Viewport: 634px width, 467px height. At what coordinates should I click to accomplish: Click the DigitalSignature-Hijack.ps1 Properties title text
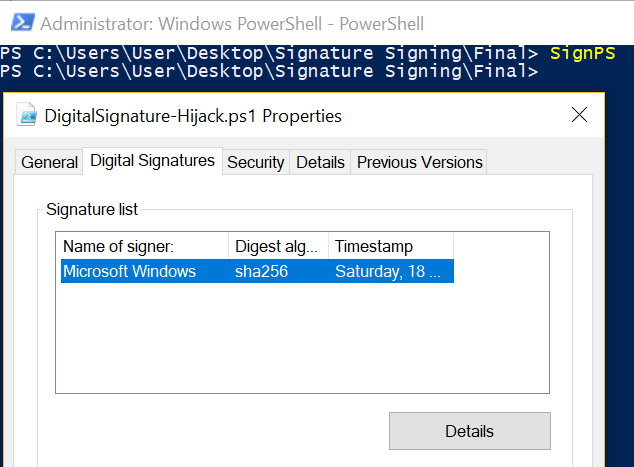point(193,116)
